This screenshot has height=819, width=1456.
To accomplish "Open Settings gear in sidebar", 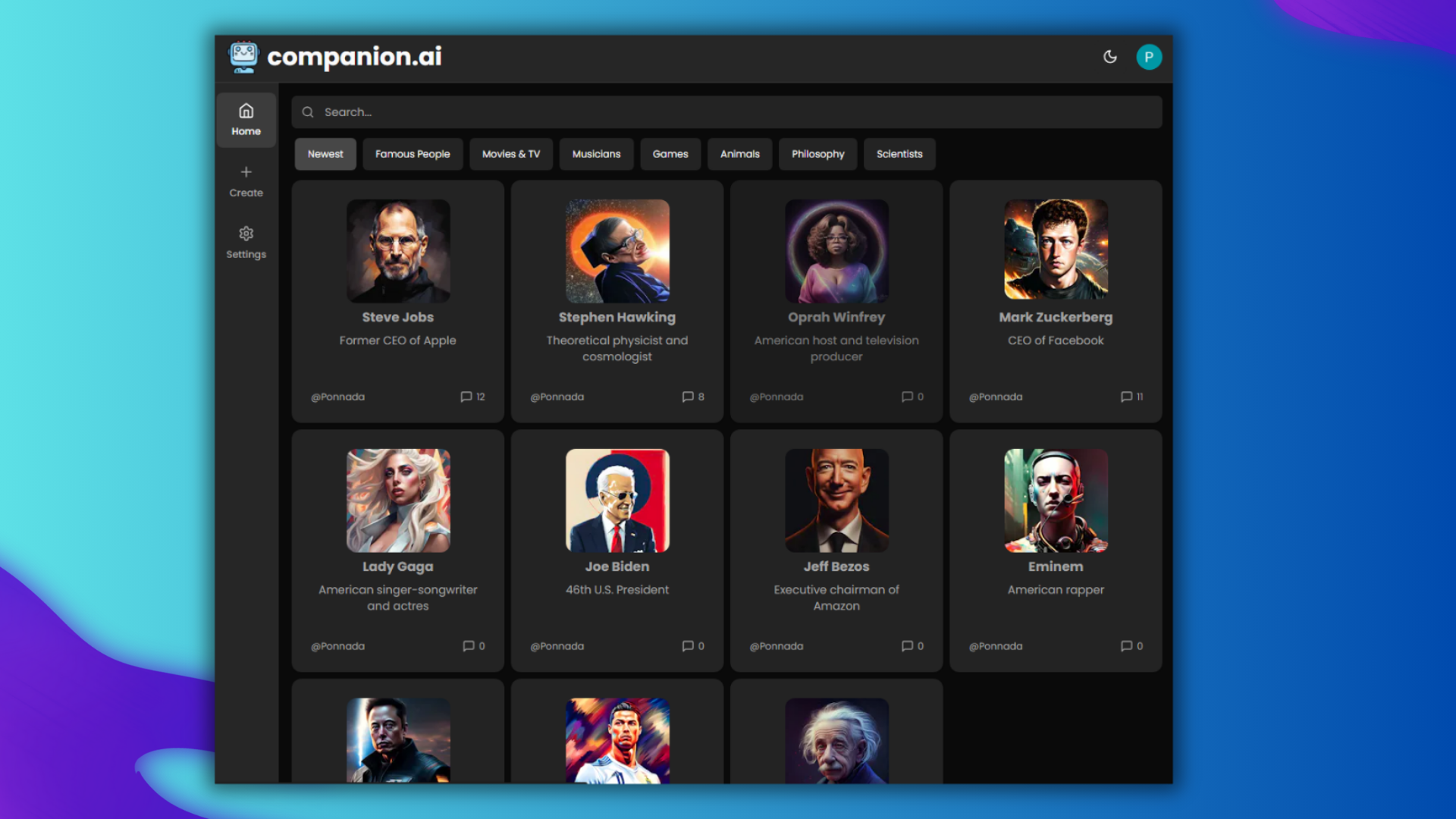I will 246,234.
